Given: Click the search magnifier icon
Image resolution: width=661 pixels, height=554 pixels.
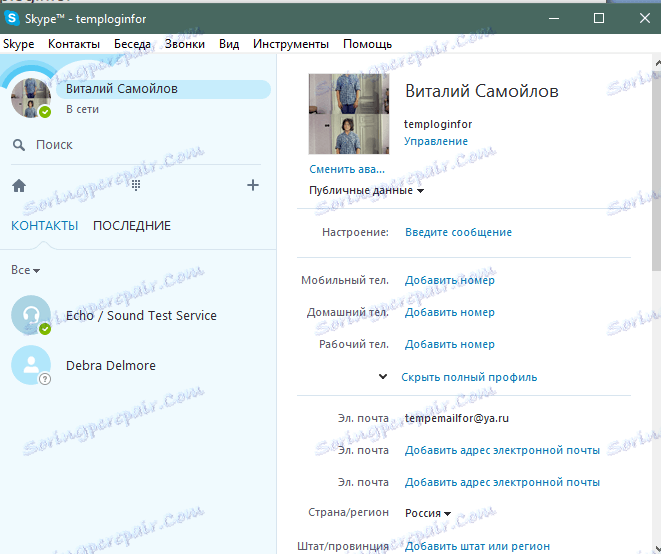Looking at the screenshot, I should 18,145.
